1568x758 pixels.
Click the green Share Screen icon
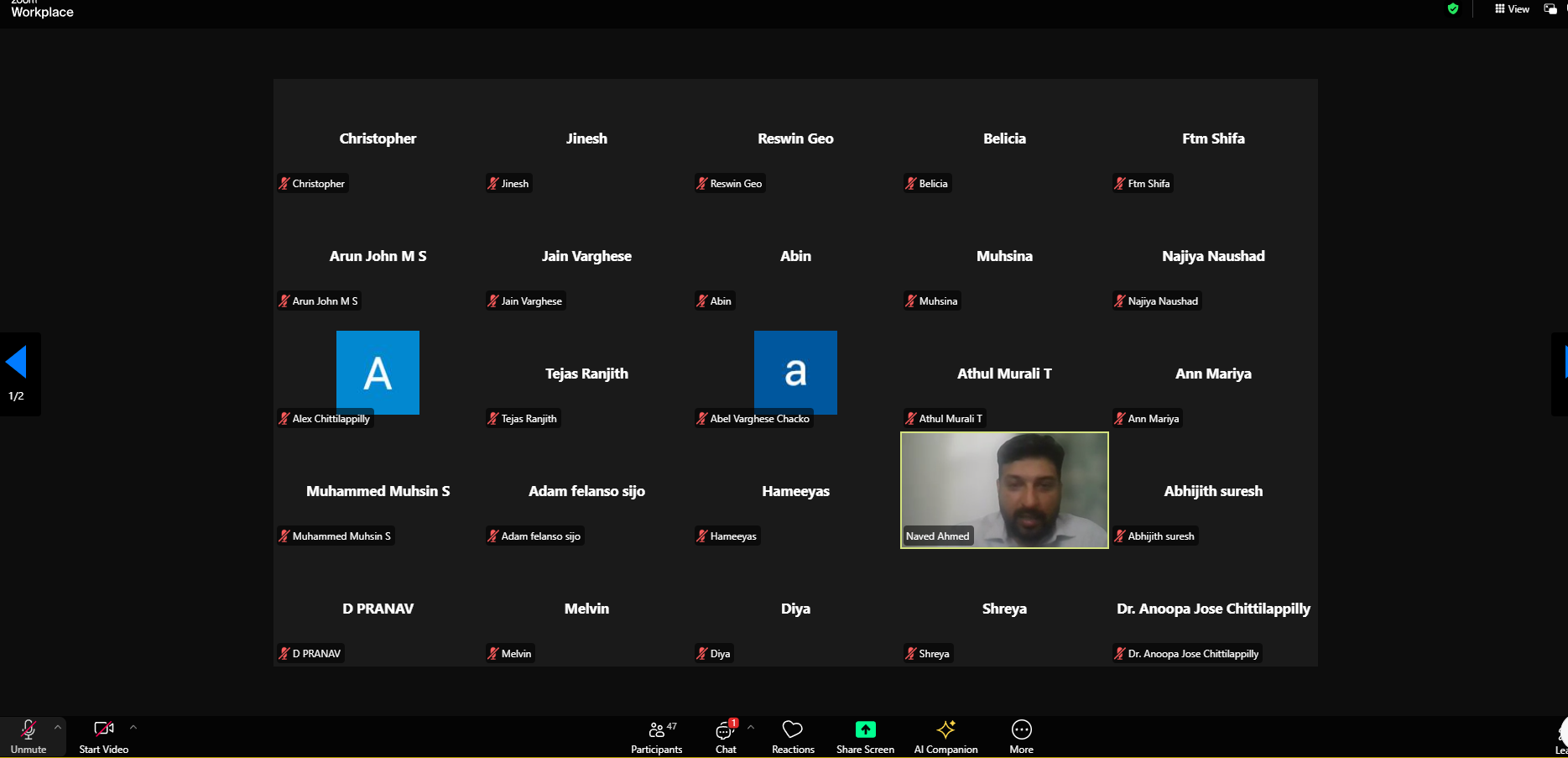coord(865,729)
